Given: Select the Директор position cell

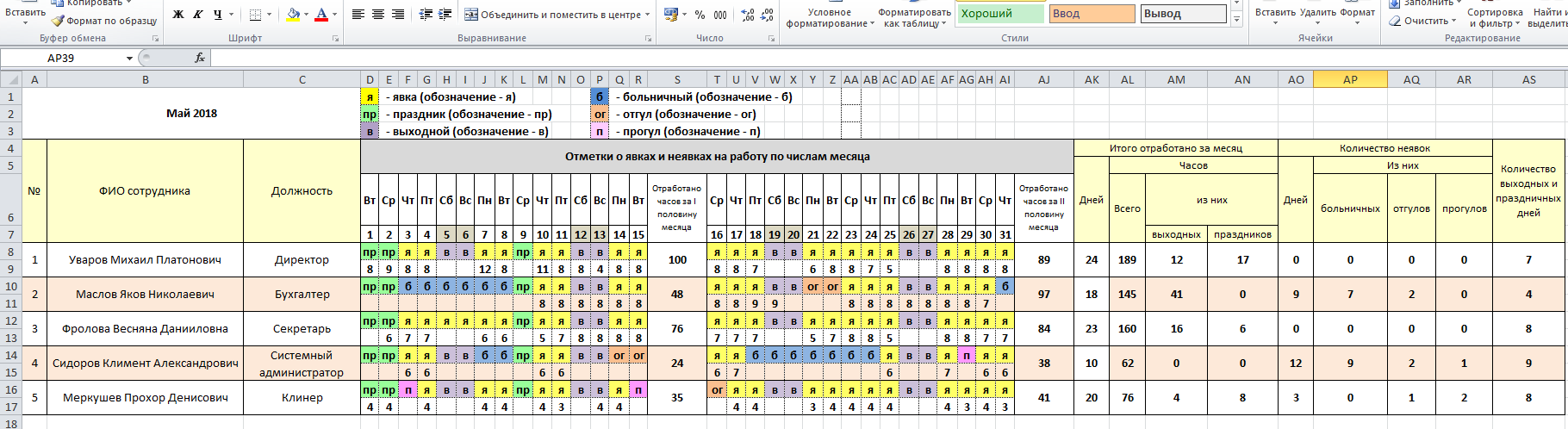Looking at the screenshot, I should click(x=302, y=260).
